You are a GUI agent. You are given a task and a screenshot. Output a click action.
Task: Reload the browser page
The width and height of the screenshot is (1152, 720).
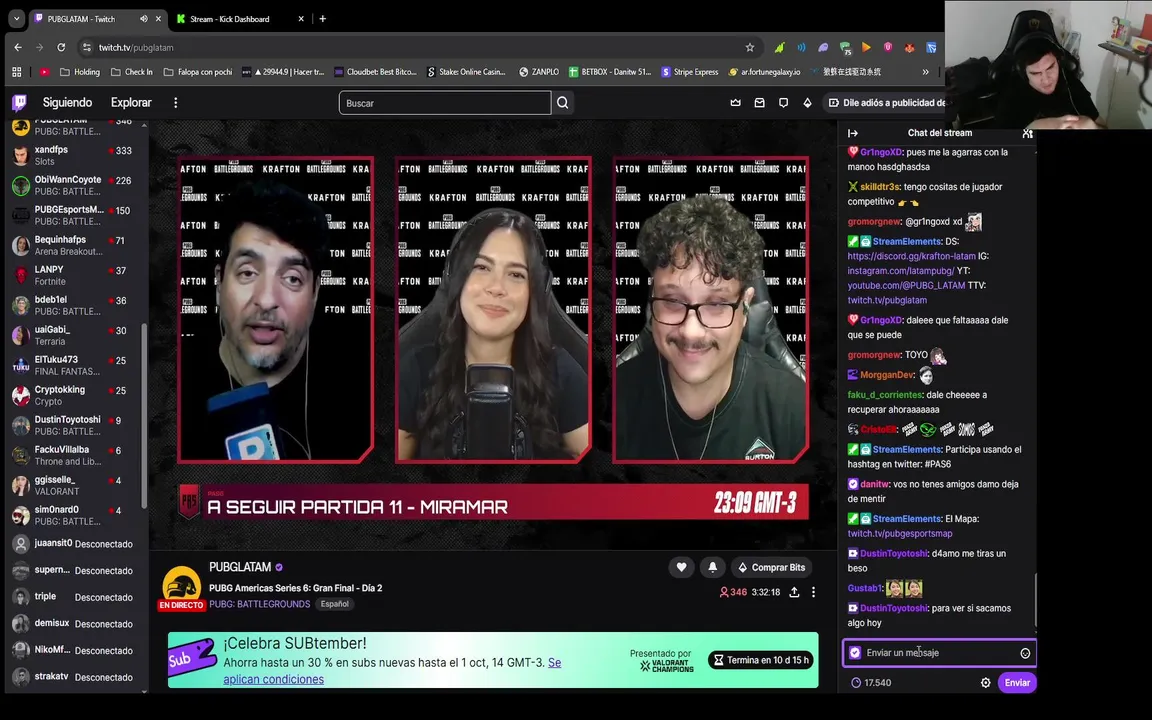[x=61, y=47]
